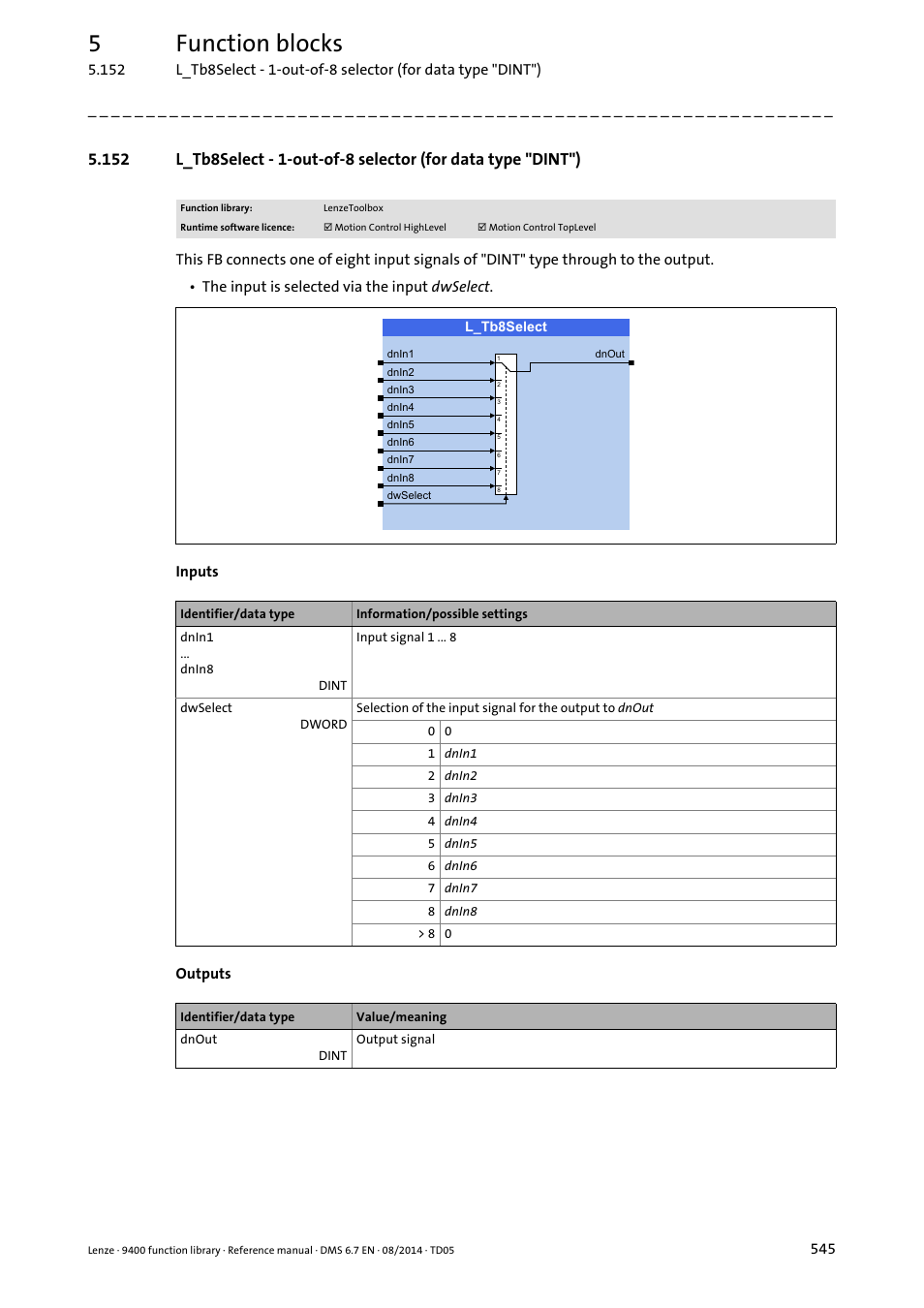Click the 'Information/possible settings' column header
The image size is (924, 1308).
point(442,614)
